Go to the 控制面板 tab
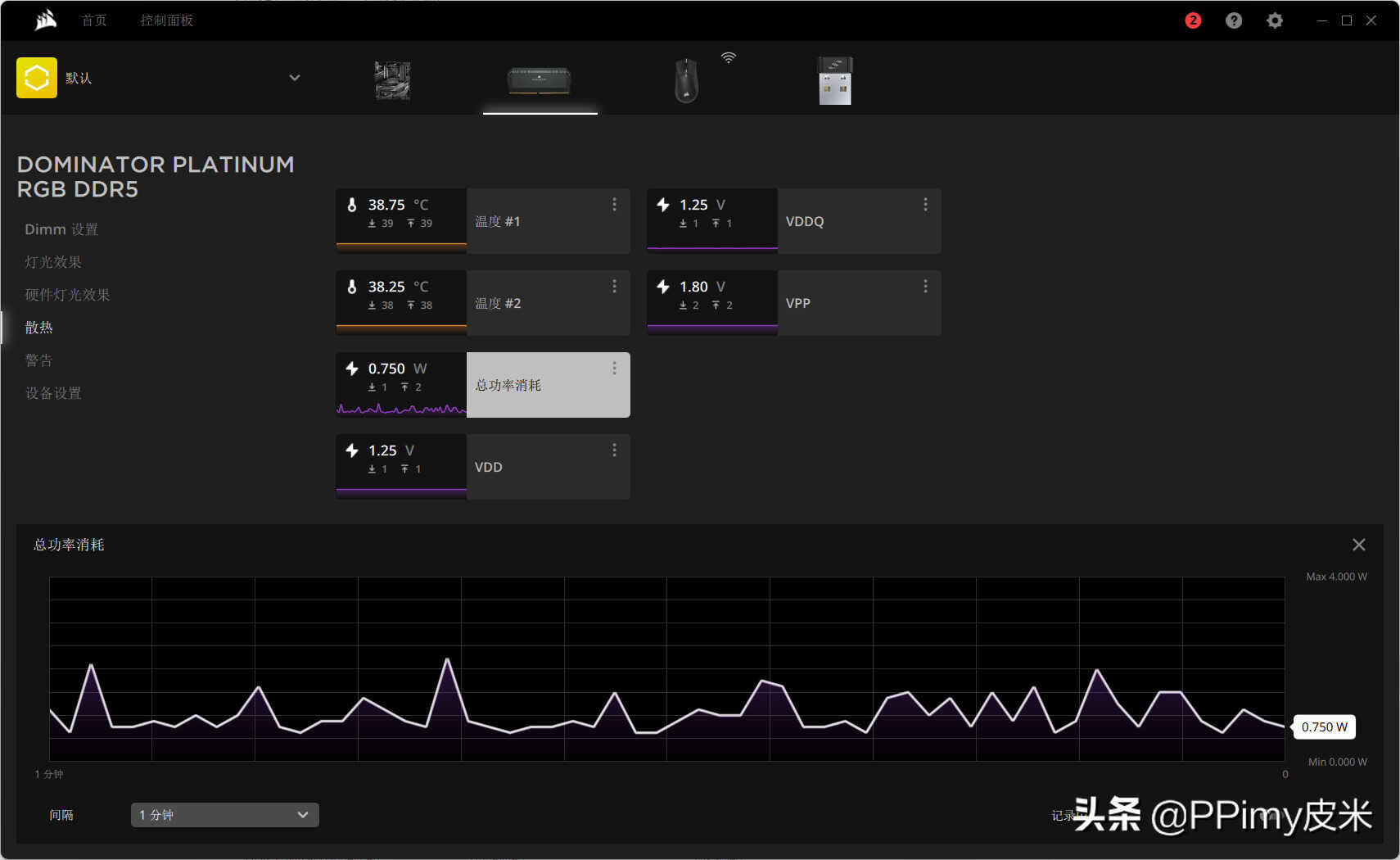 167,20
